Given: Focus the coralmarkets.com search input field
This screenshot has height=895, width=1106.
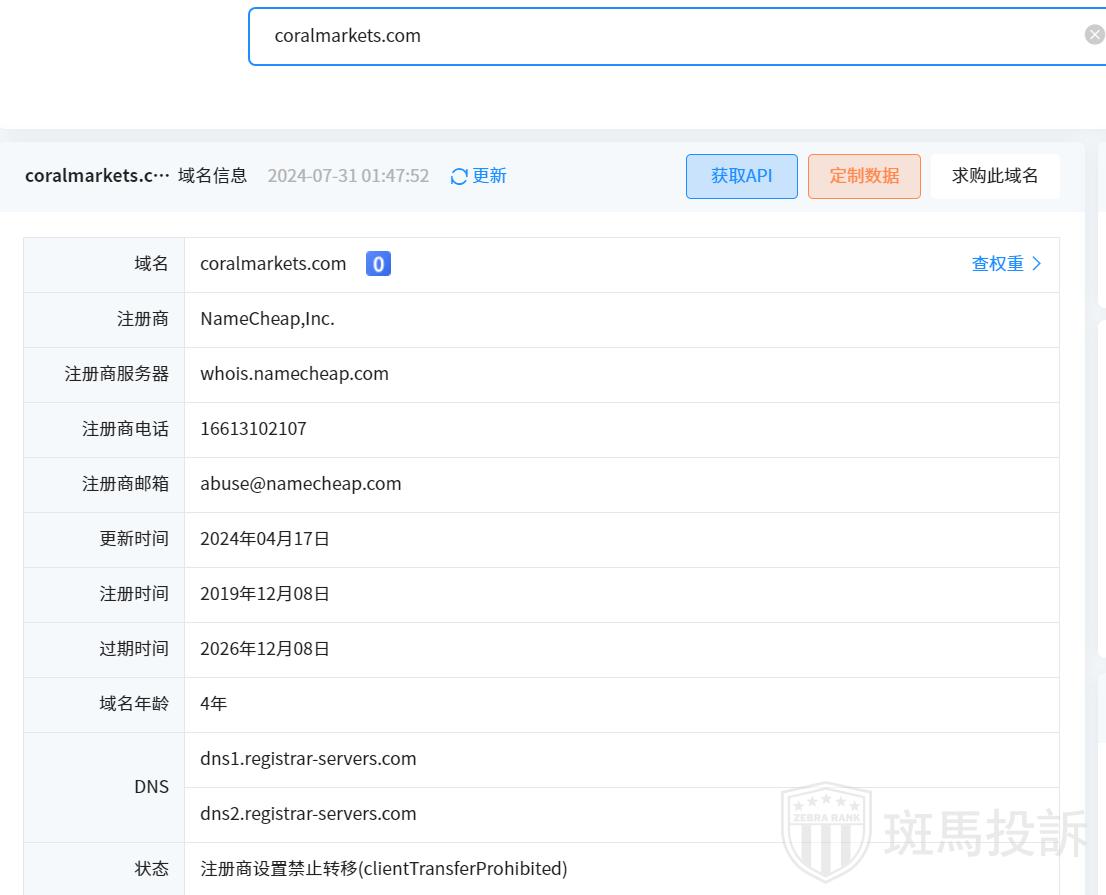Looking at the screenshot, I should (660, 36).
